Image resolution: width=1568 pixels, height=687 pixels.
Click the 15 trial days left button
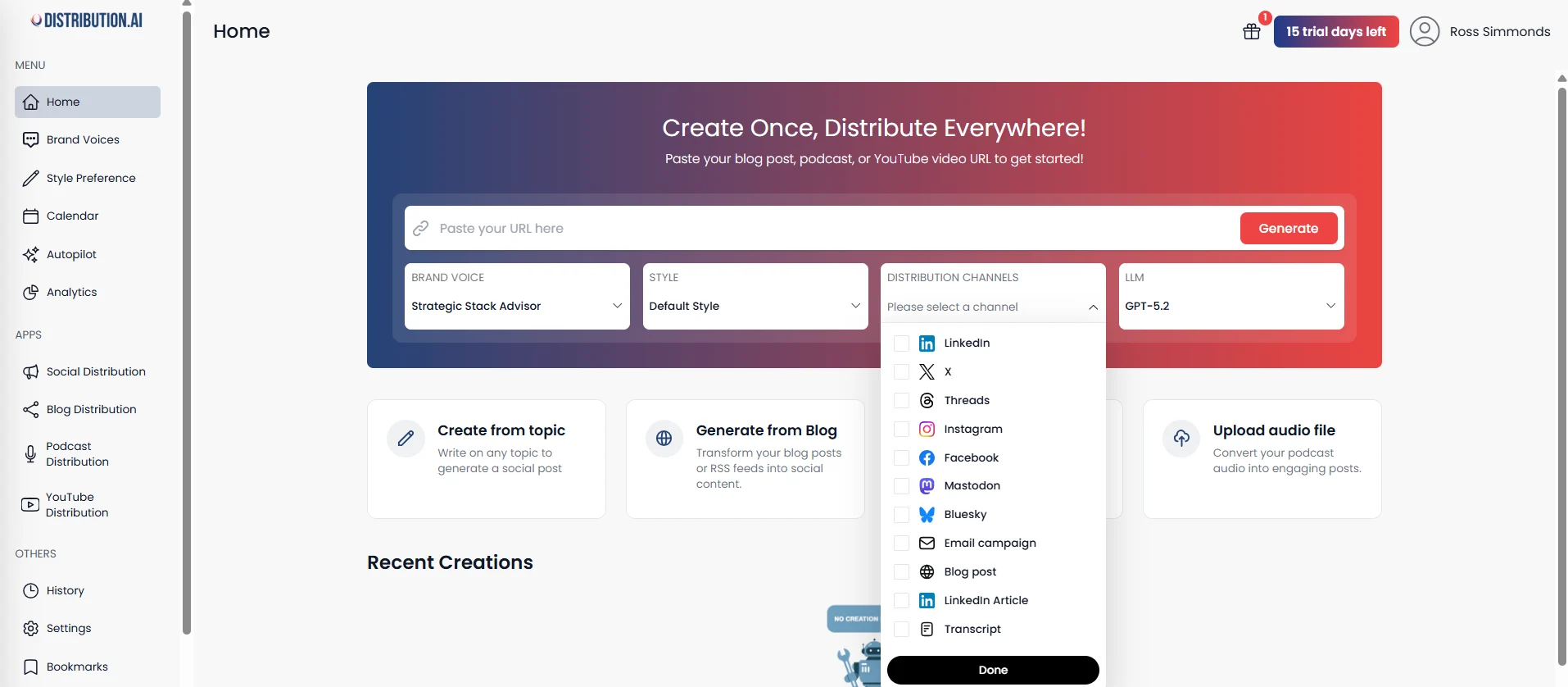coord(1336,32)
